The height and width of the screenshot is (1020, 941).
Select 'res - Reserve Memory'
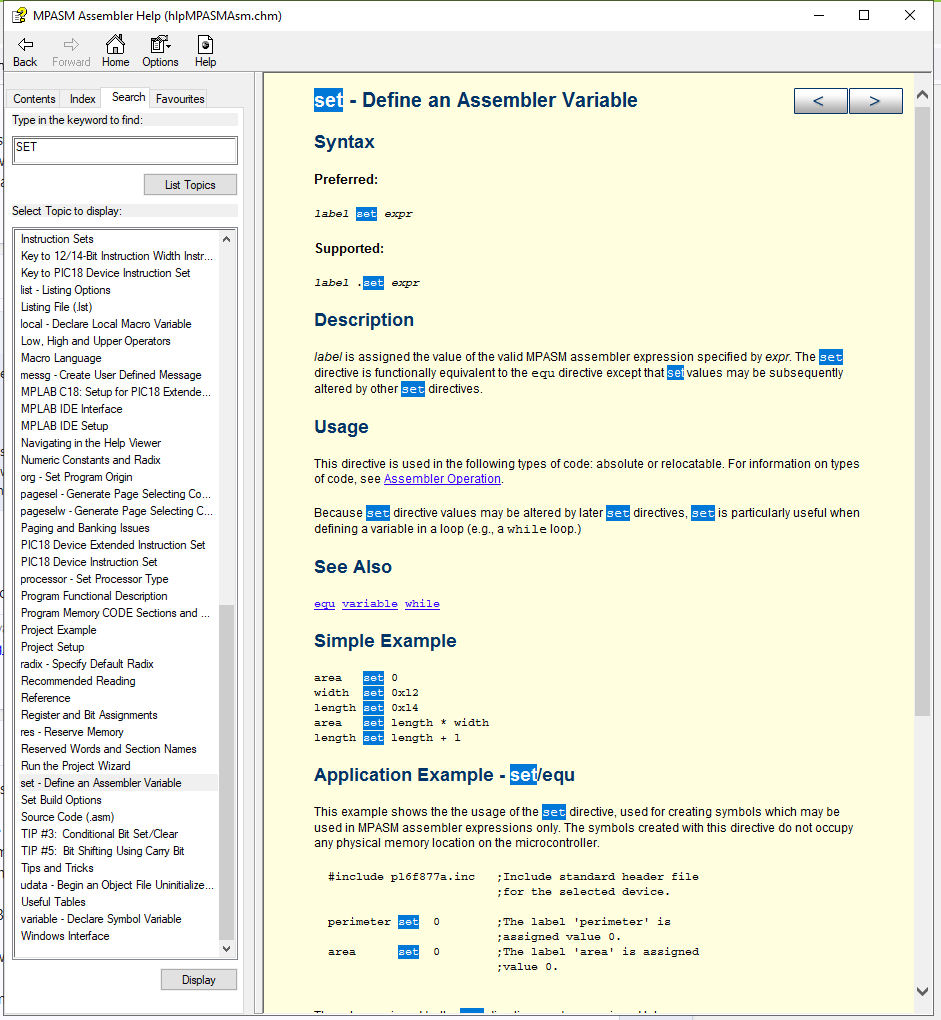[x=72, y=732]
